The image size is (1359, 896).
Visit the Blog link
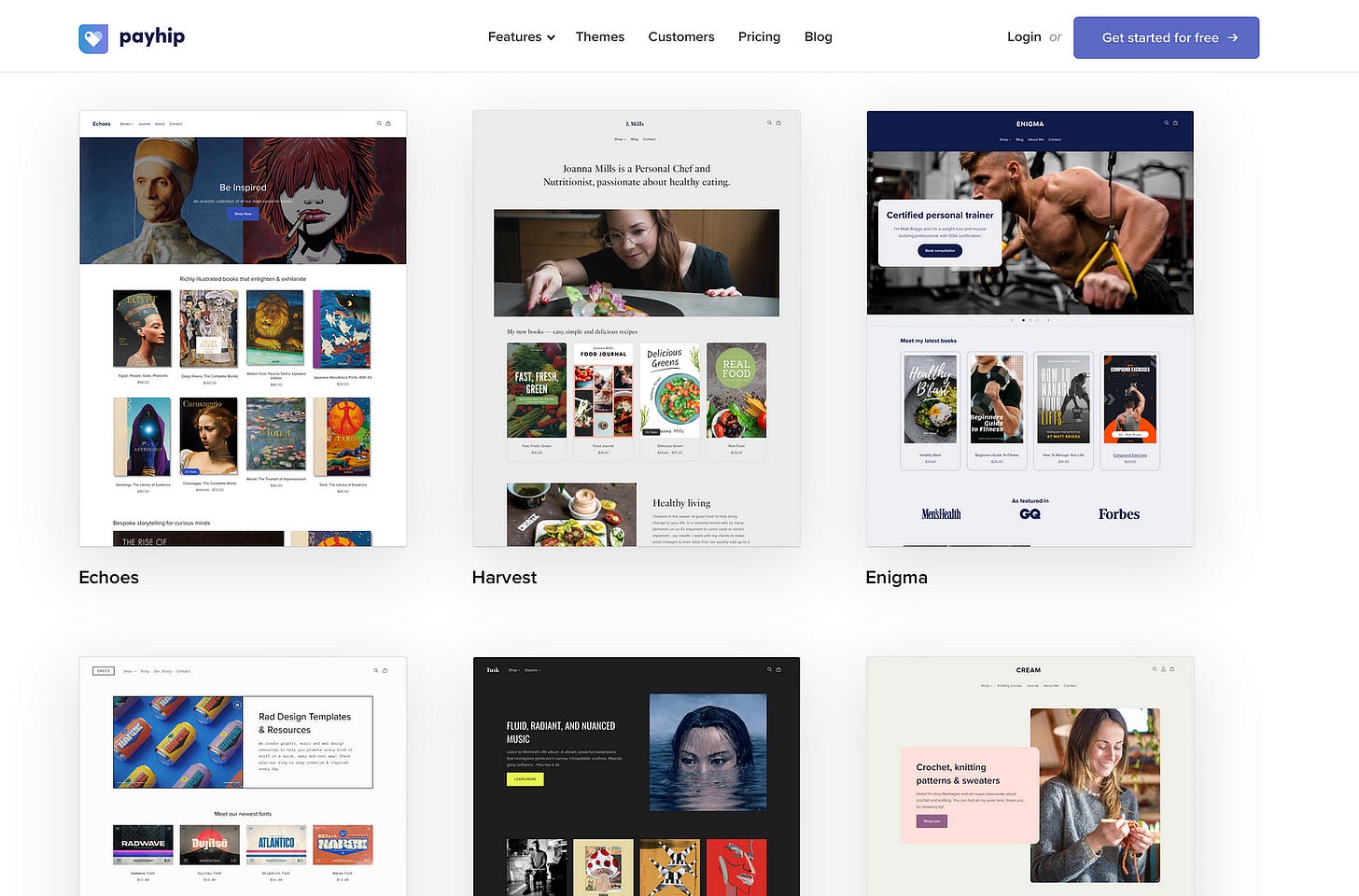click(819, 37)
